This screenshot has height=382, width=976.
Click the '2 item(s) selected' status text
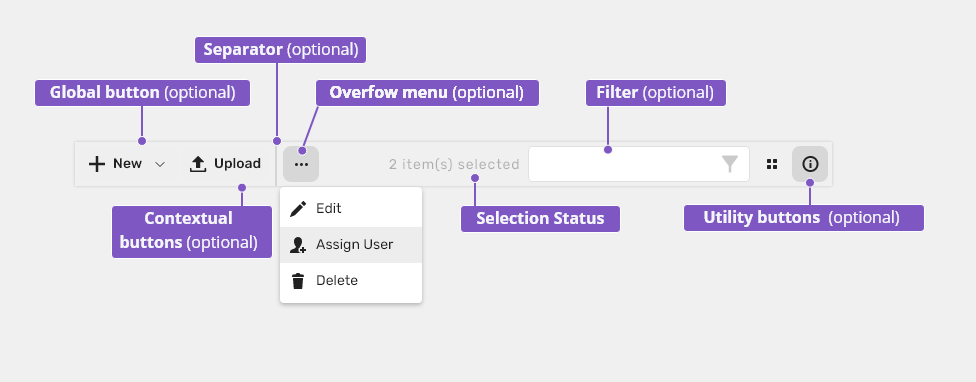(x=454, y=164)
